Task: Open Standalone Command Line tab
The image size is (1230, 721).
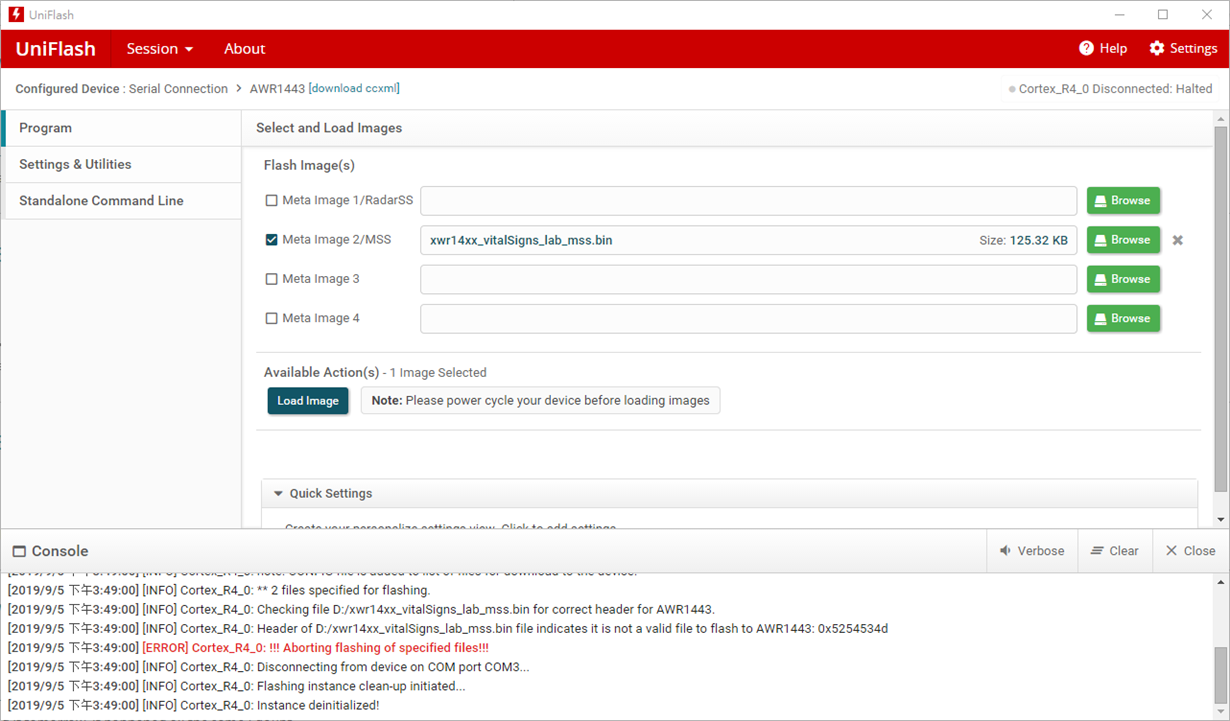Action: tap(121, 200)
